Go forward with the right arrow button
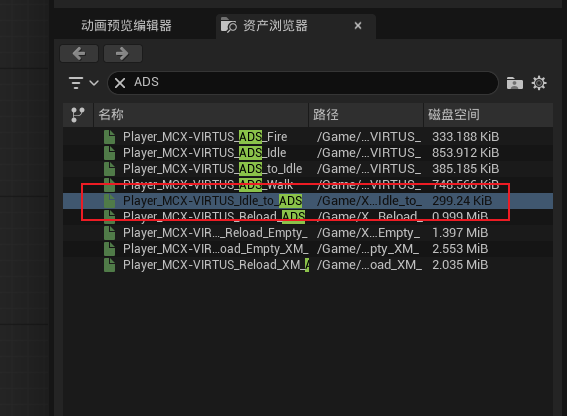 click(123, 54)
